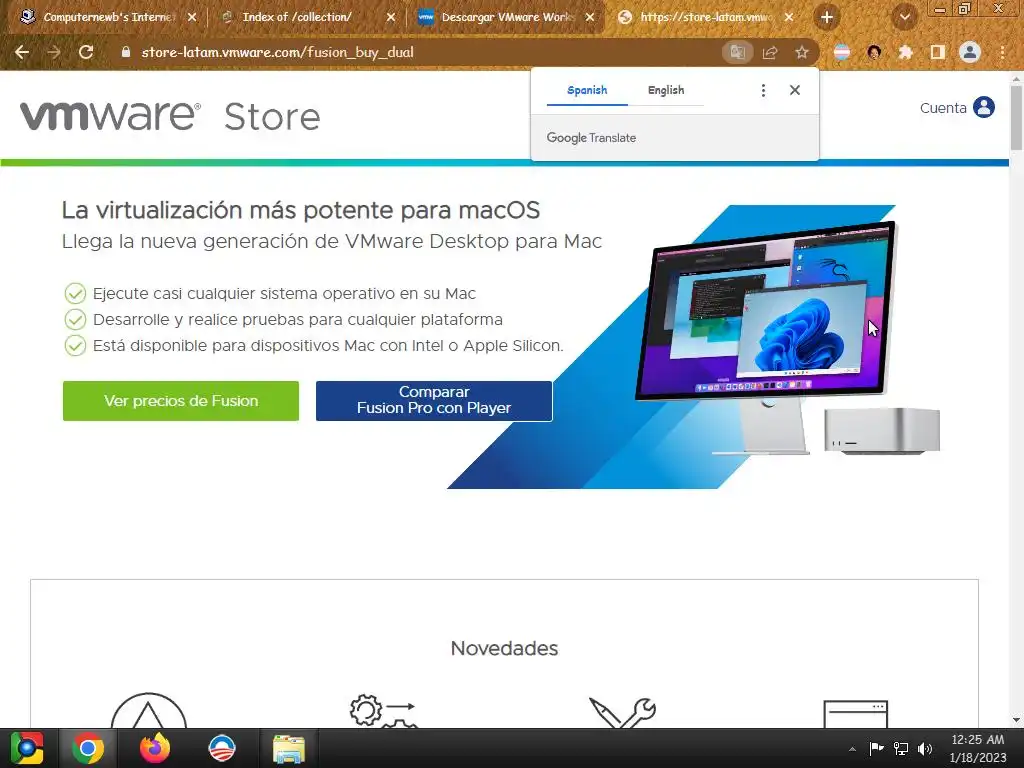Screen dimensions: 1024x768
Task: Open the Chrome three-dot menu
Action: pos(1002,52)
